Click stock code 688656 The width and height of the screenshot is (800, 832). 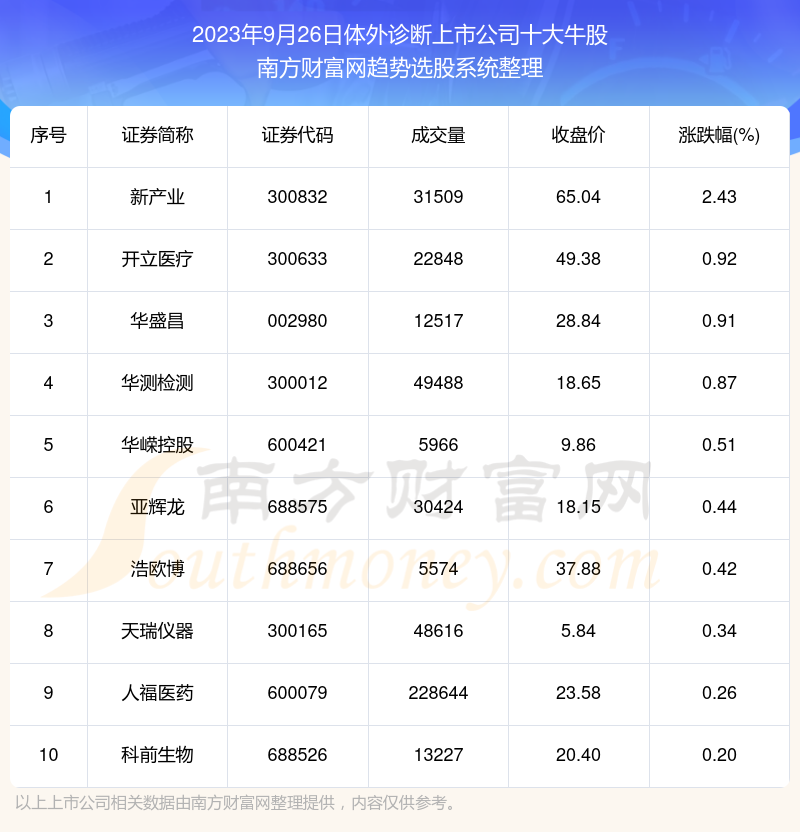click(x=297, y=569)
